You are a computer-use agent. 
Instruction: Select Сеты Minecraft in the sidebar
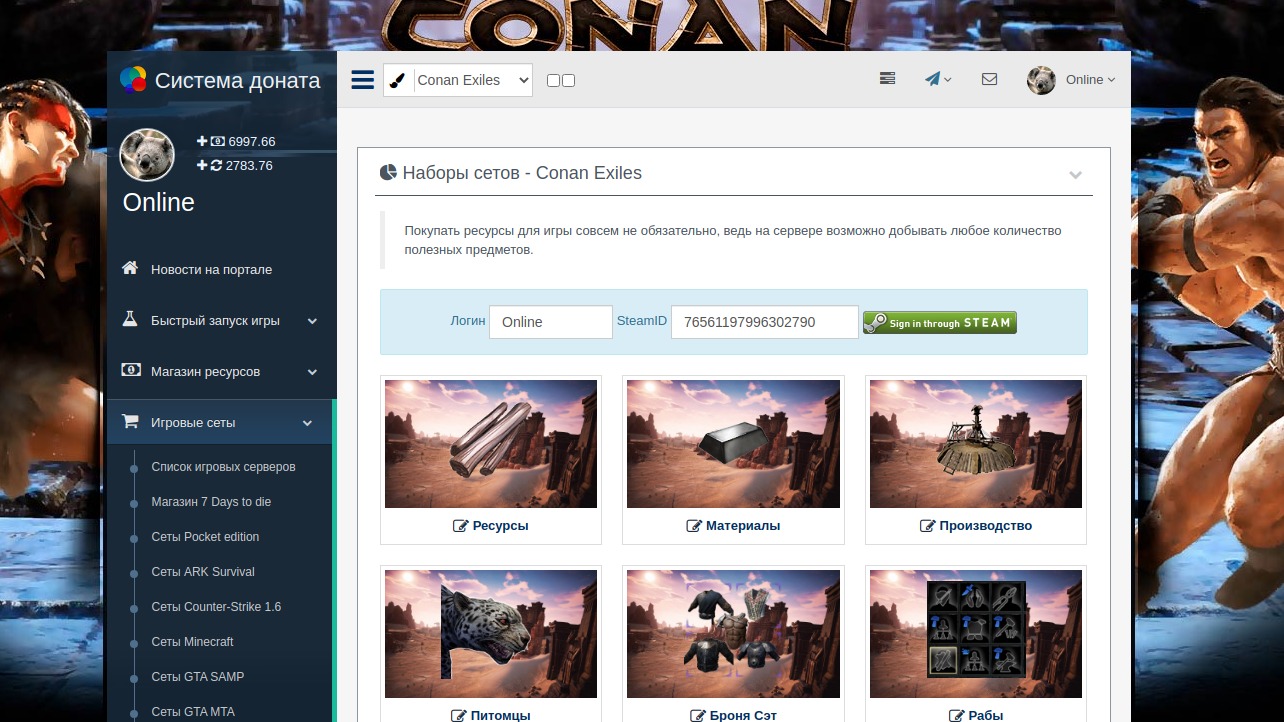(x=192, y=642)
